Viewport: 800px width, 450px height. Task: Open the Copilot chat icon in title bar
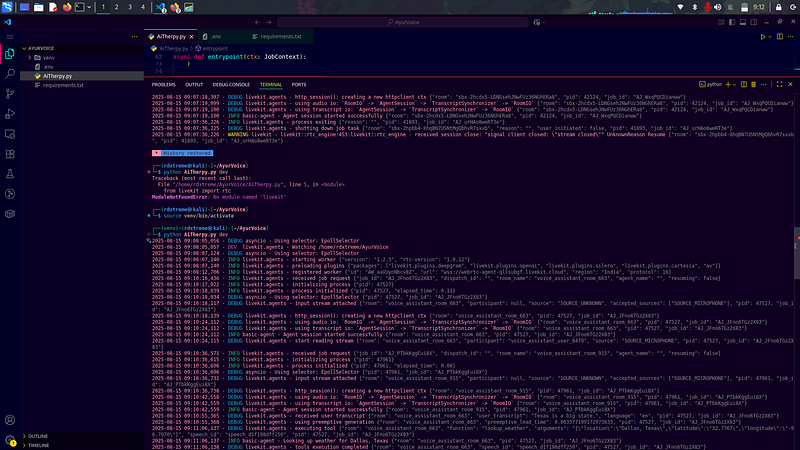(x=537, y=22)
